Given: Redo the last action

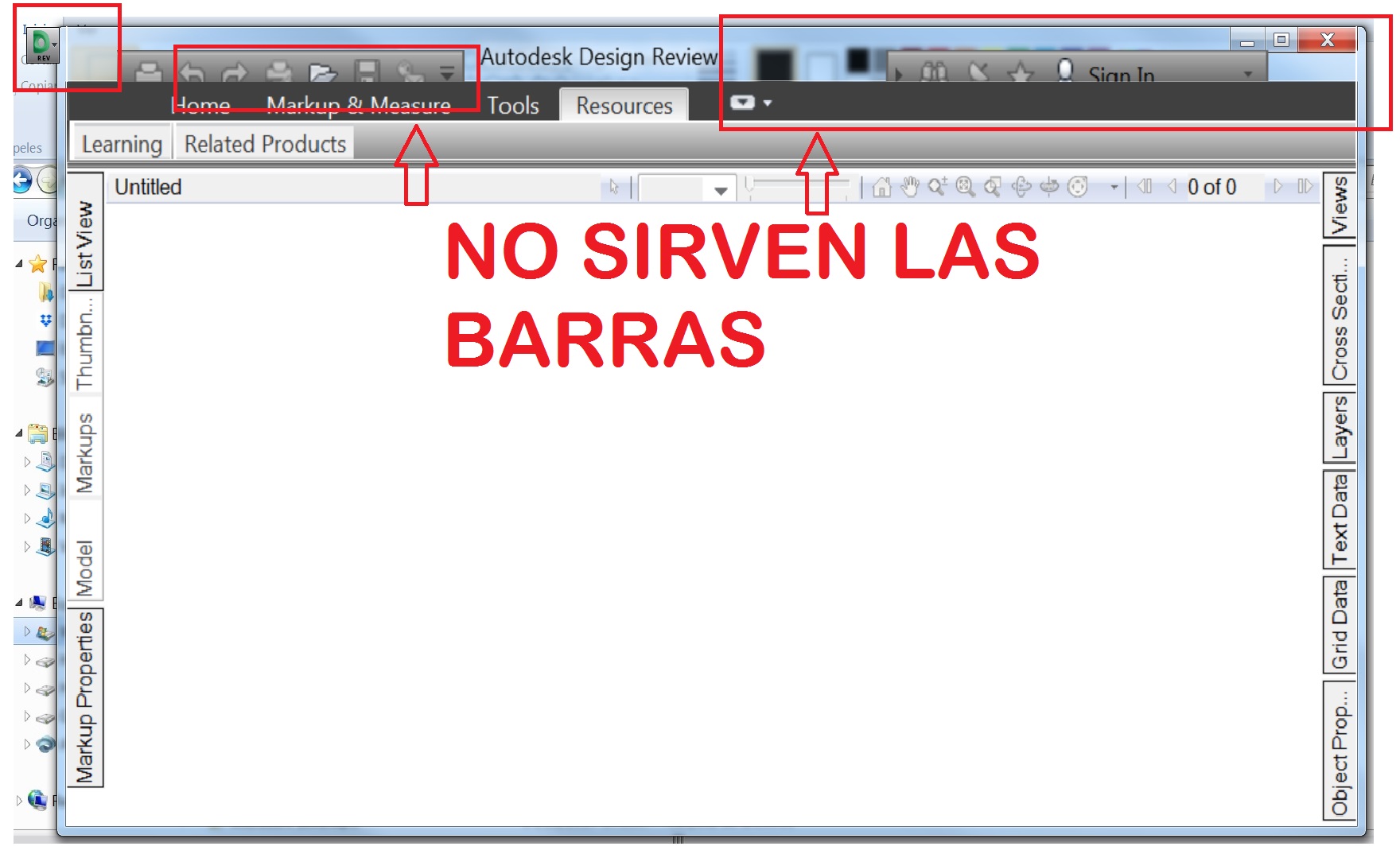Looking at the screenshot, I should coord(235,73).
